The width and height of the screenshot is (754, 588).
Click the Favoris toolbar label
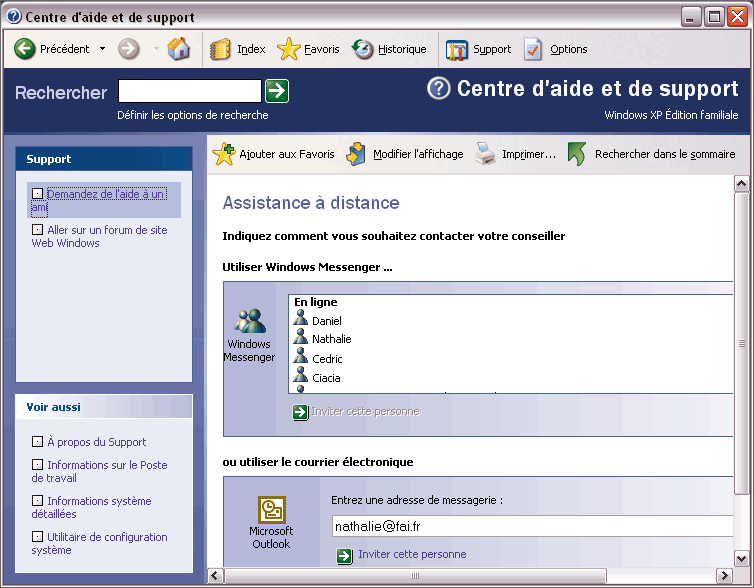322,49
